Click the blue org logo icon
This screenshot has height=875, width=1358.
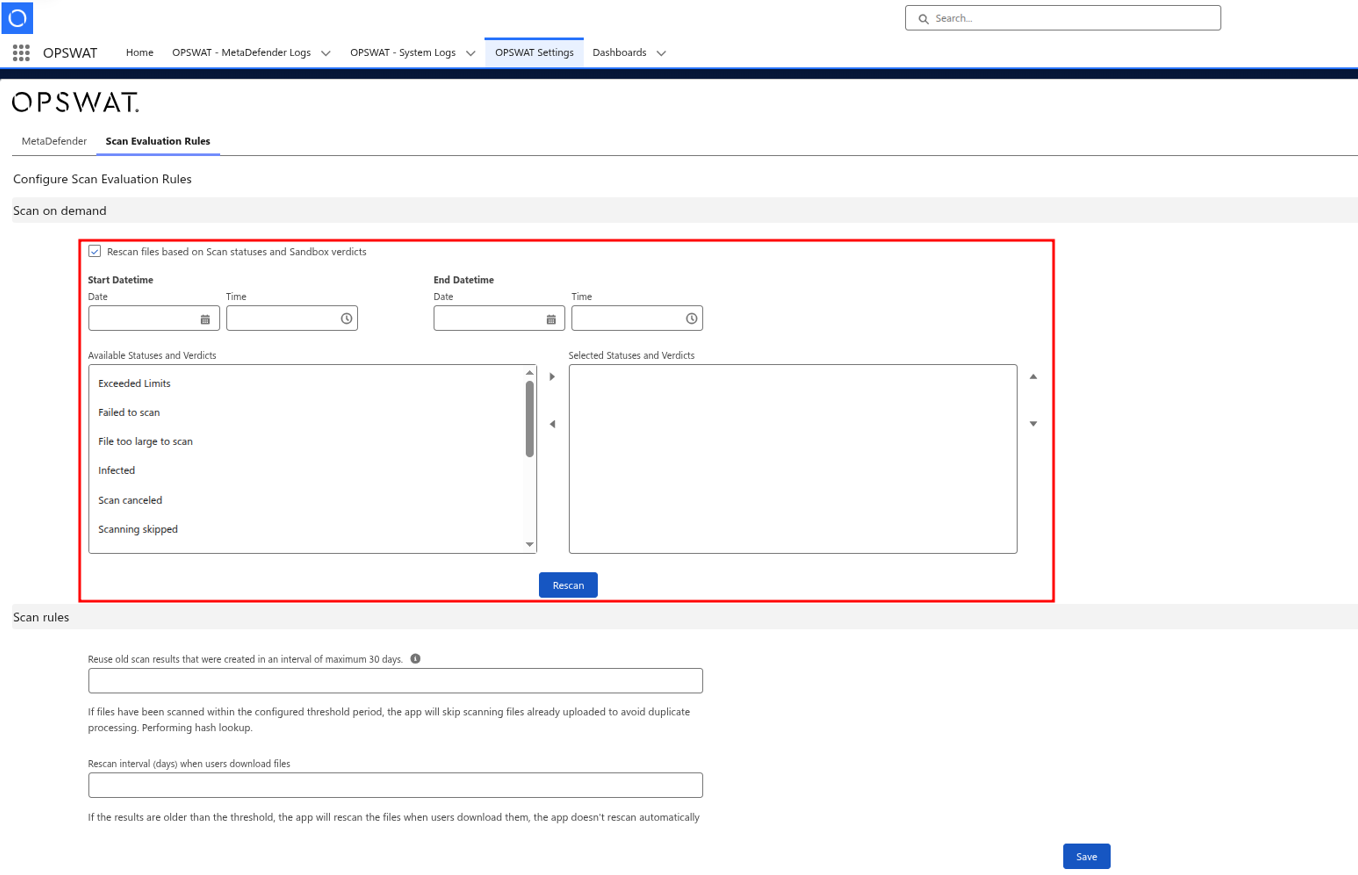[18, 18]
